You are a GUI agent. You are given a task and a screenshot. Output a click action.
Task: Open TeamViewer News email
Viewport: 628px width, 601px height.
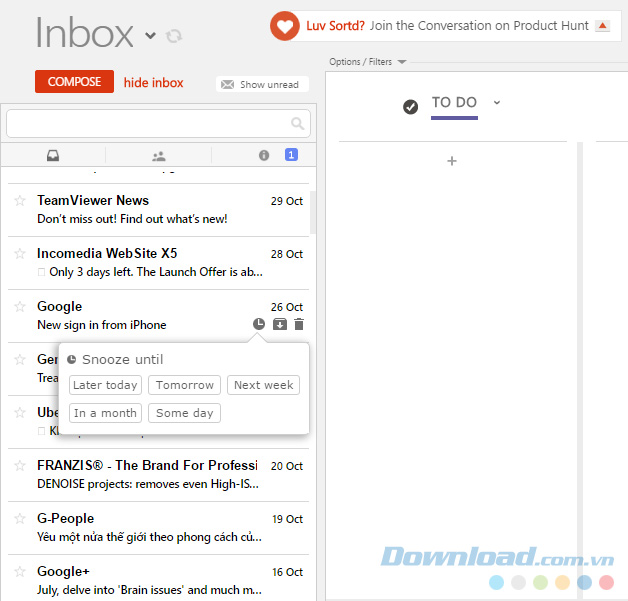pos(158,210)
